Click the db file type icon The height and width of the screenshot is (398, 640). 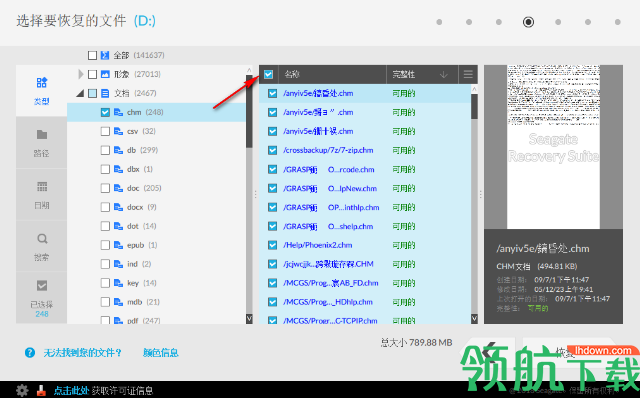(118, 150)
